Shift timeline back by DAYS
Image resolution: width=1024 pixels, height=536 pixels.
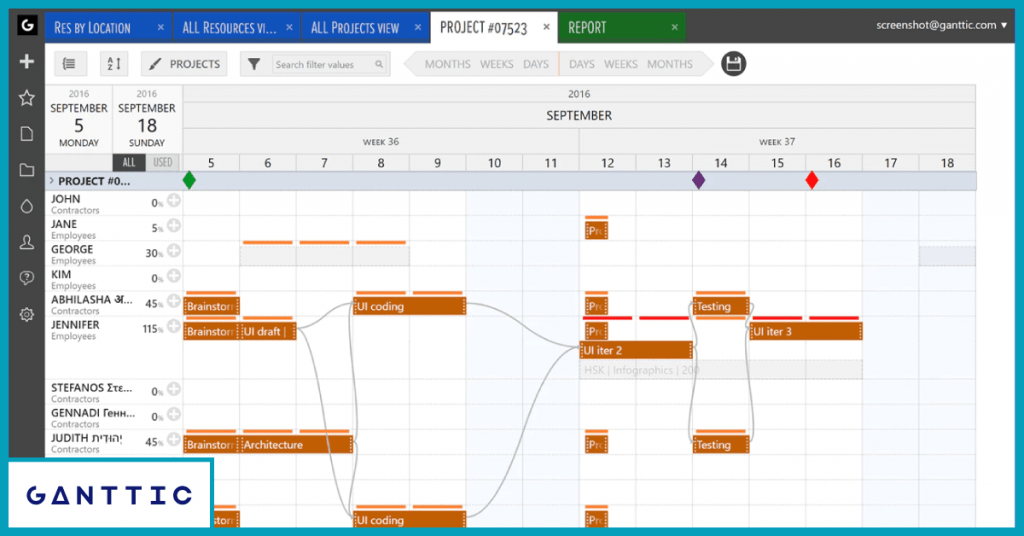click(x=536, y=64)
